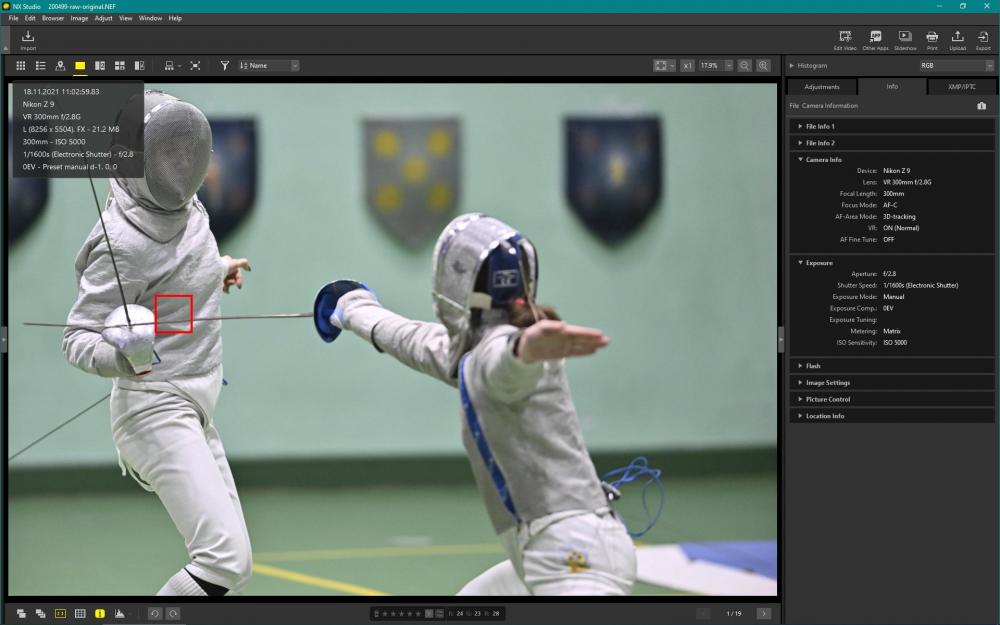Click the Import icon
The height and width of the screenshot is (625, 1000).
(x=28, y=40)
